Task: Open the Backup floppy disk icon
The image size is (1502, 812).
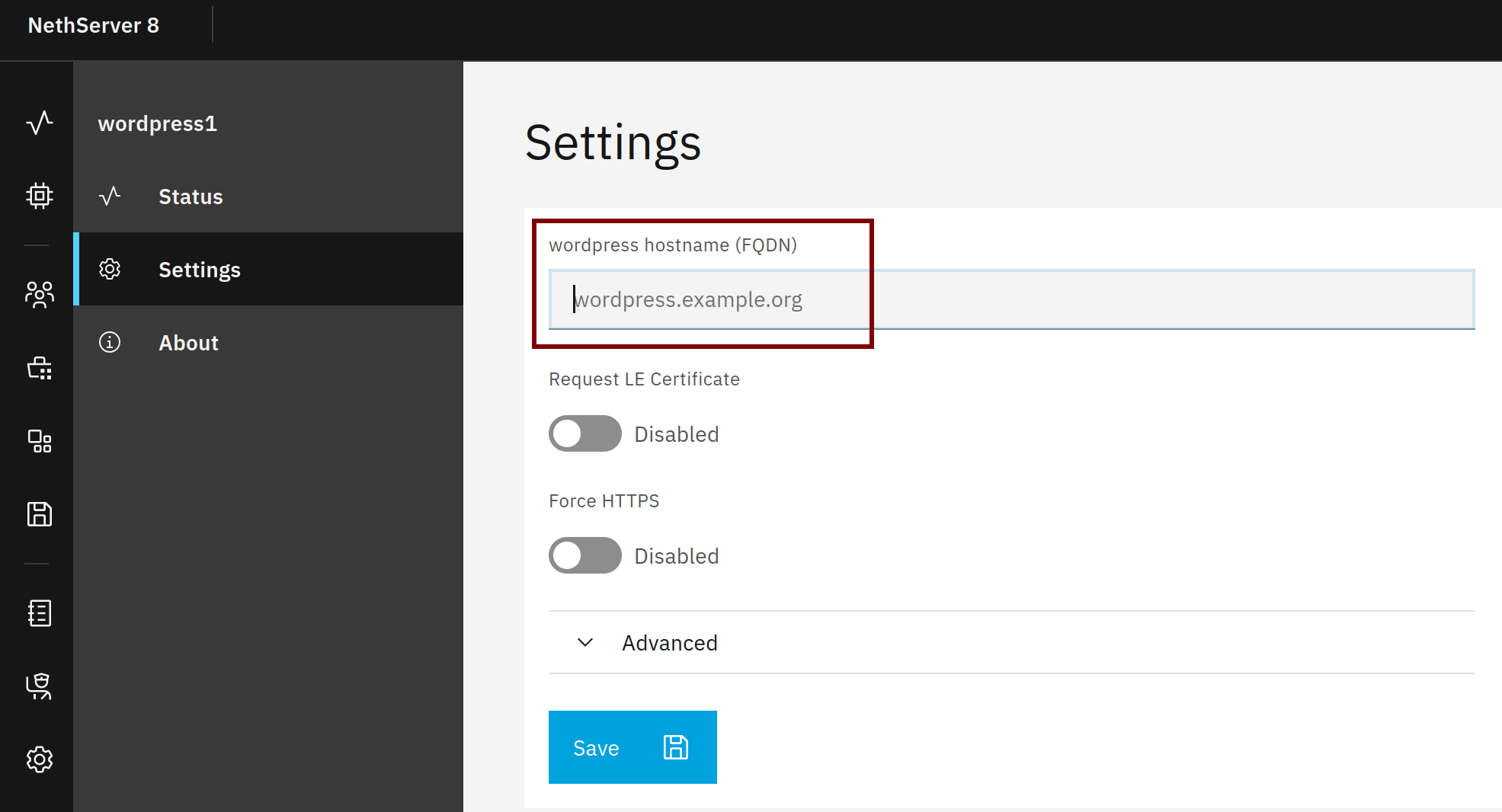Action: point(39,514)
